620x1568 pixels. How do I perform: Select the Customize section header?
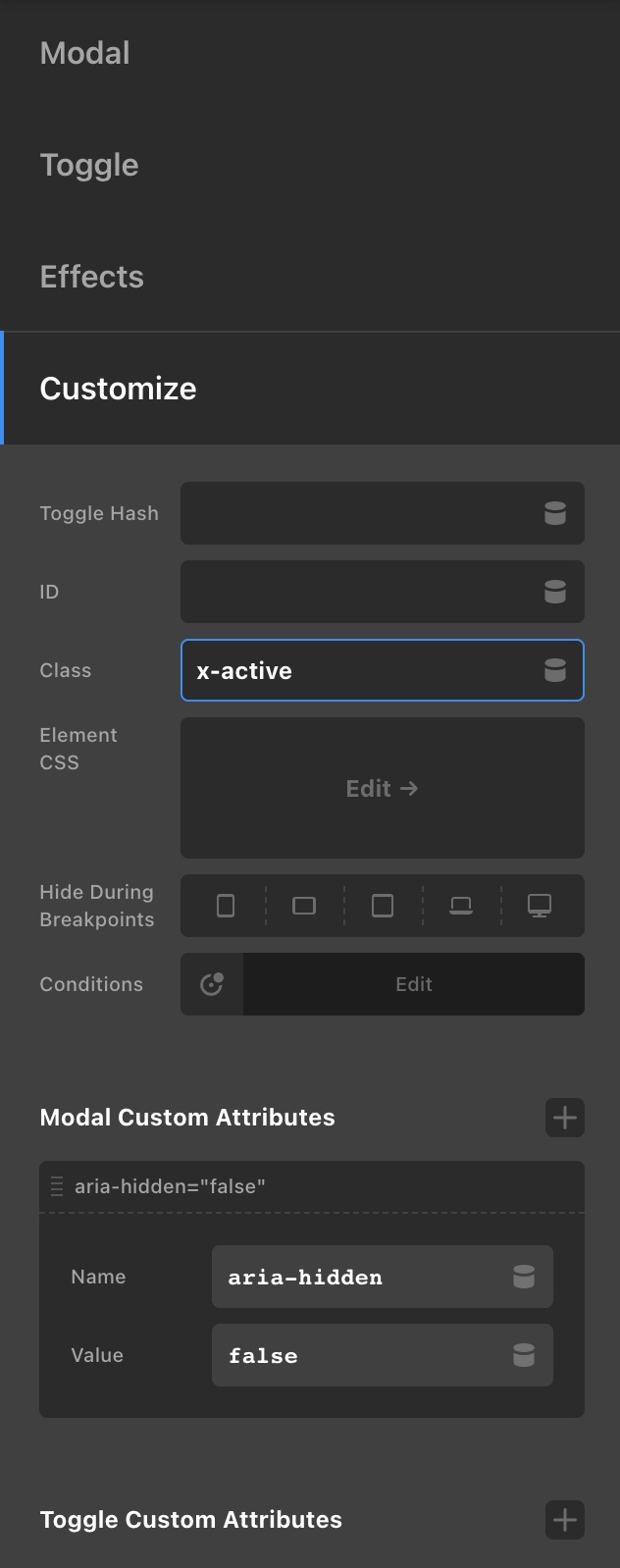119,389
